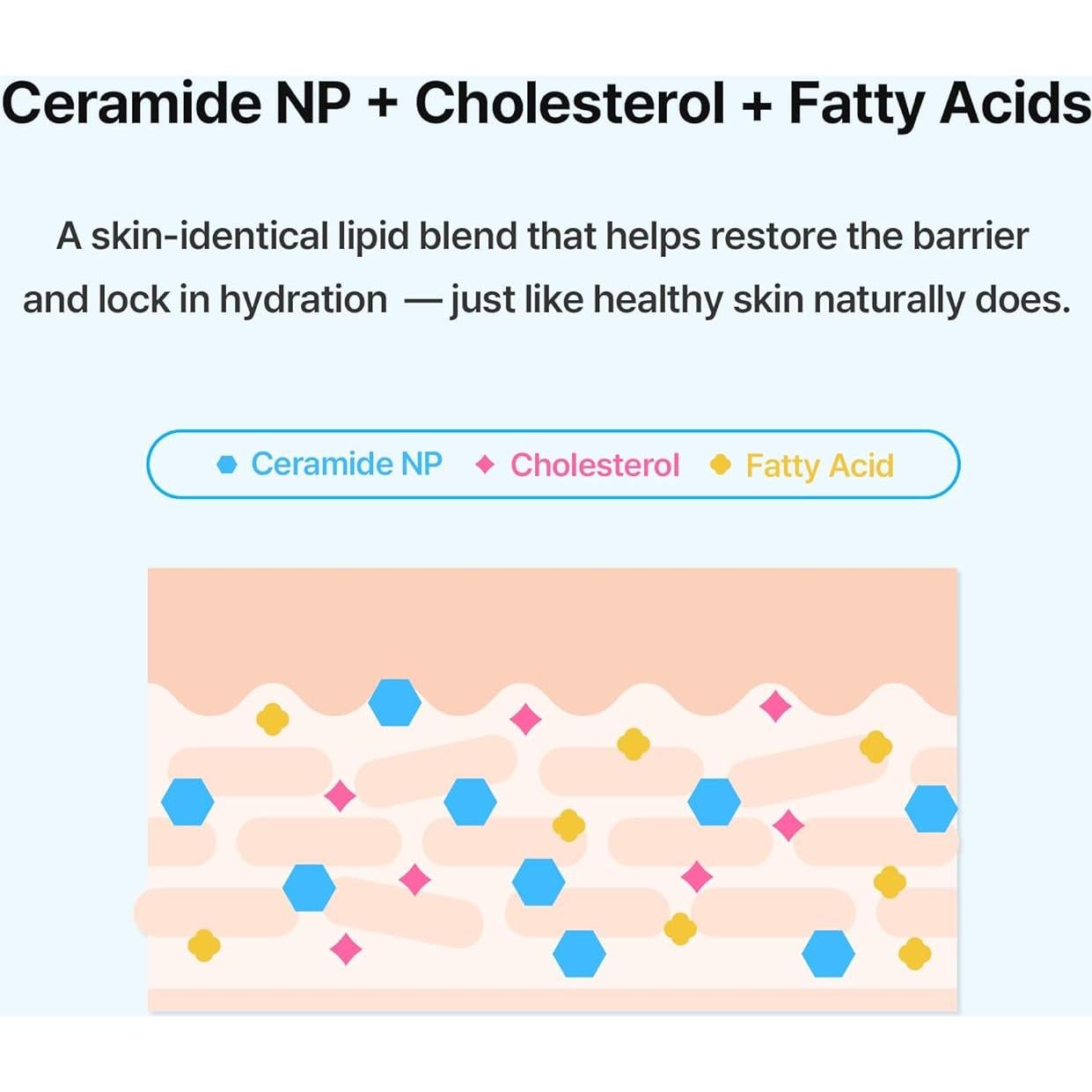Click "Fatty Acids" in the main heading

point(939,103)
